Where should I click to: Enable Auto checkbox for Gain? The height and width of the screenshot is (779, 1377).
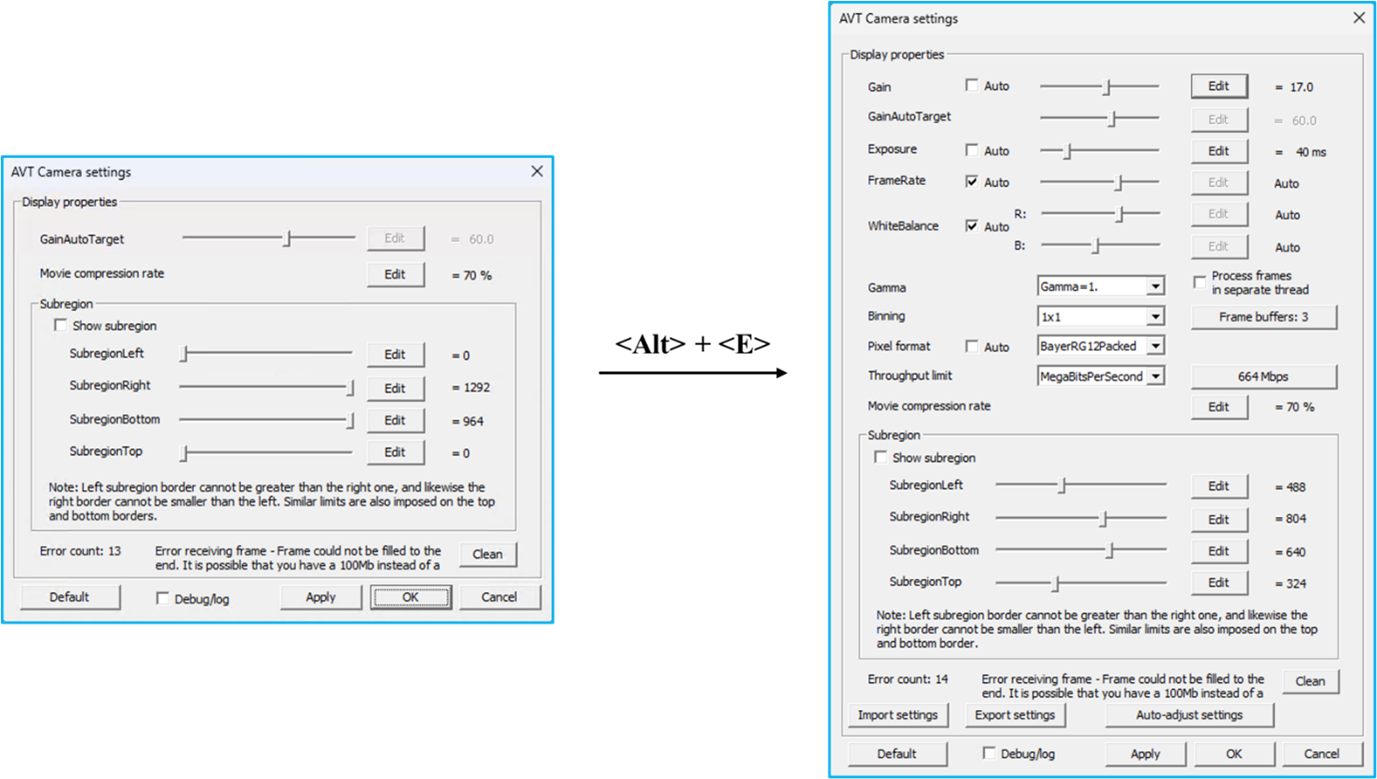[x=972, y=86]
